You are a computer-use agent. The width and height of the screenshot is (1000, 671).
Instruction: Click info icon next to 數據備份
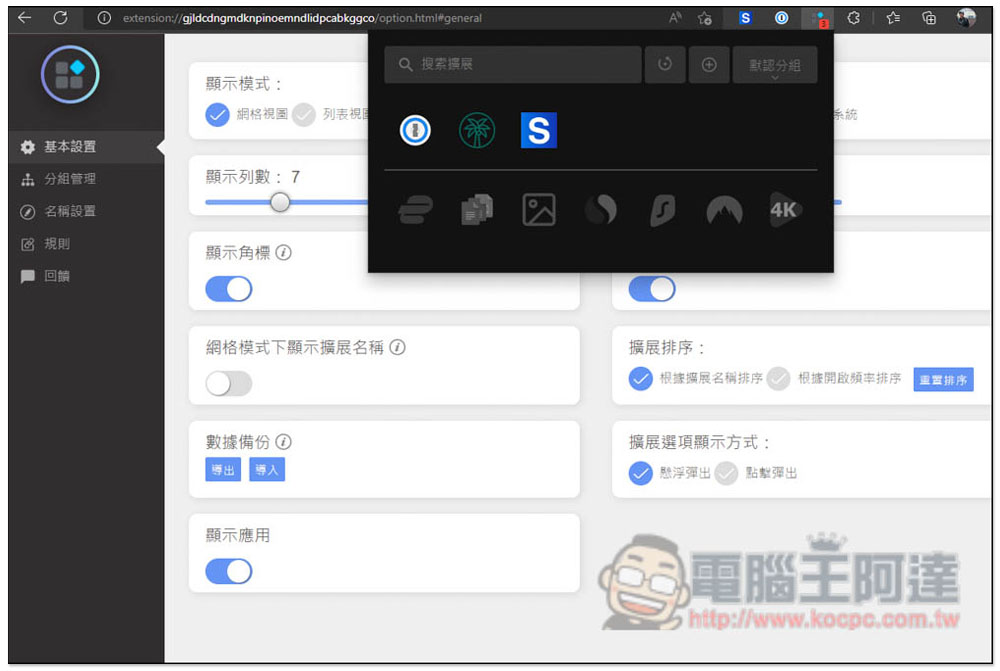tap(284, 441)
